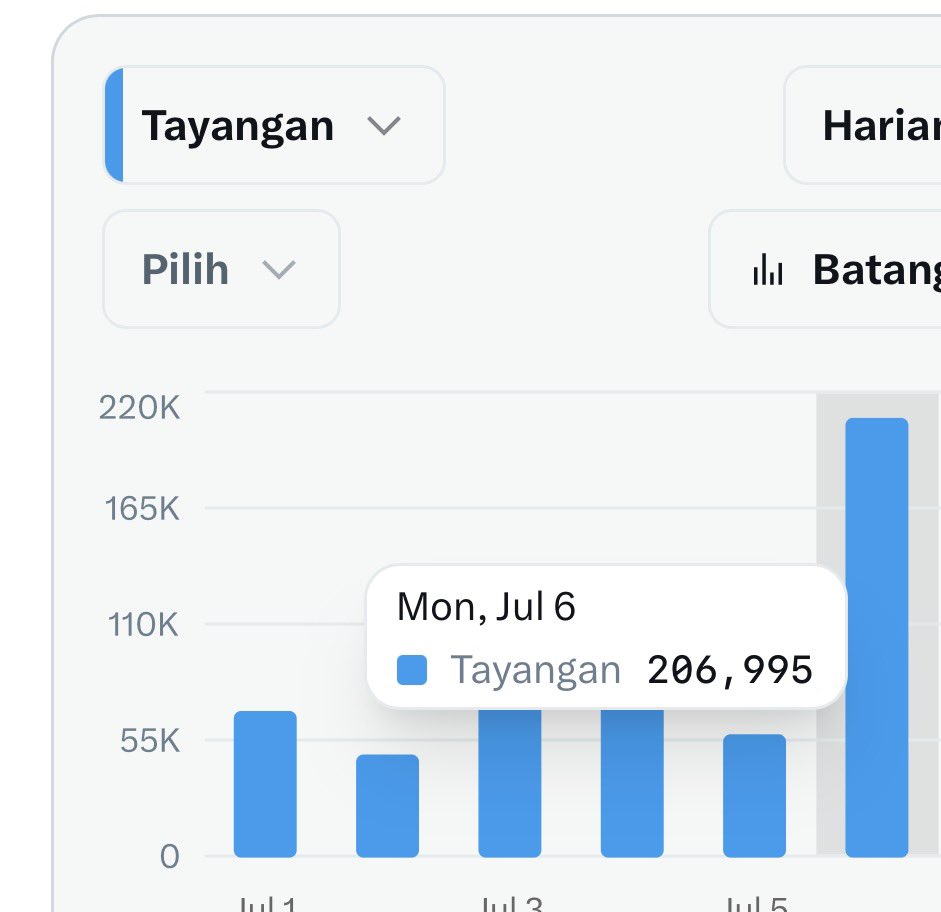Click the 206,995 value in tooltip
941x912 pixels.
[x=730, y=670]
